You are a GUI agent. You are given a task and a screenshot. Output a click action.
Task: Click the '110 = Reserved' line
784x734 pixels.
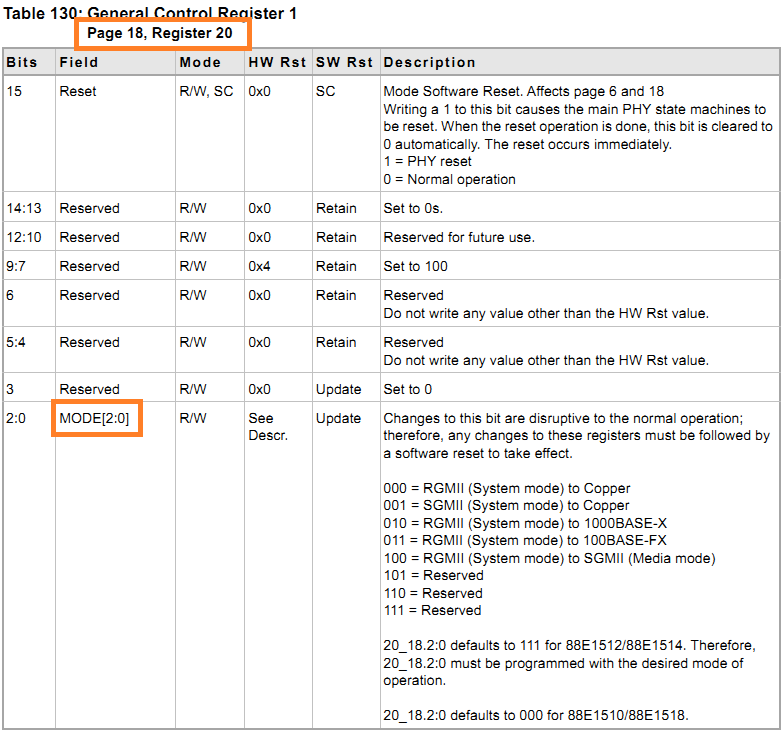tap(433, 593)
